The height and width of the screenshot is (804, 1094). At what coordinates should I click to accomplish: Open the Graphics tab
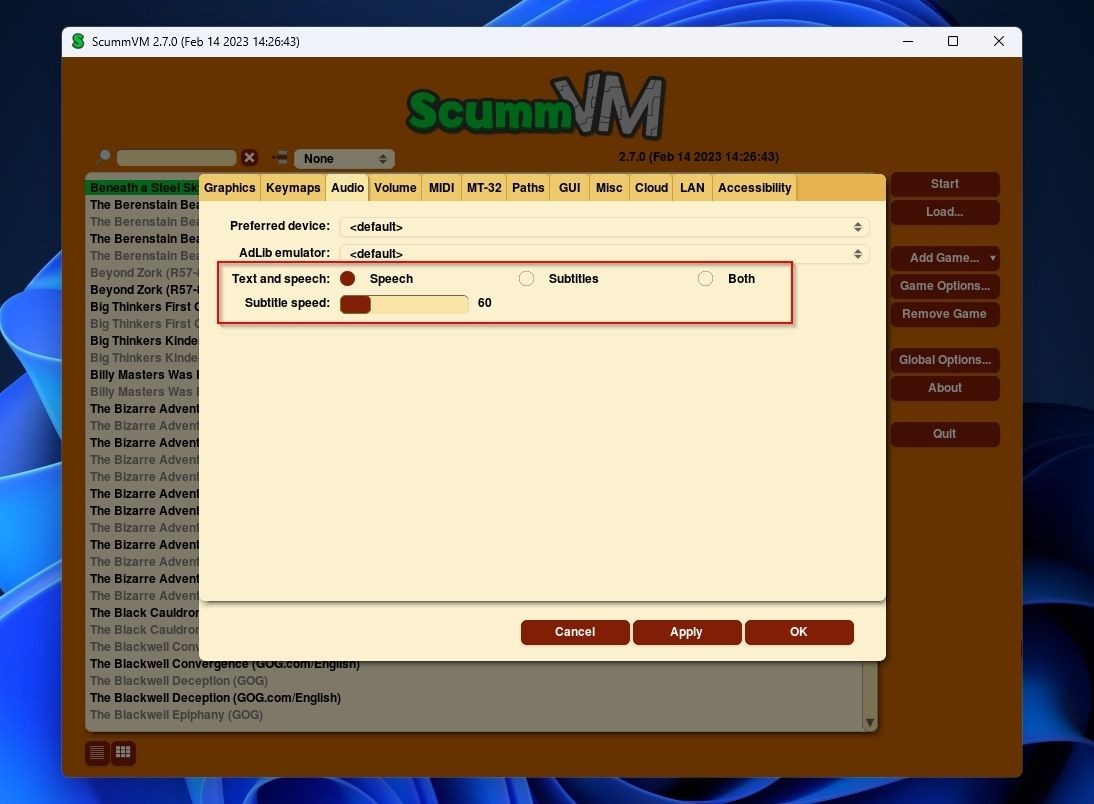click(x=230, y=188)
